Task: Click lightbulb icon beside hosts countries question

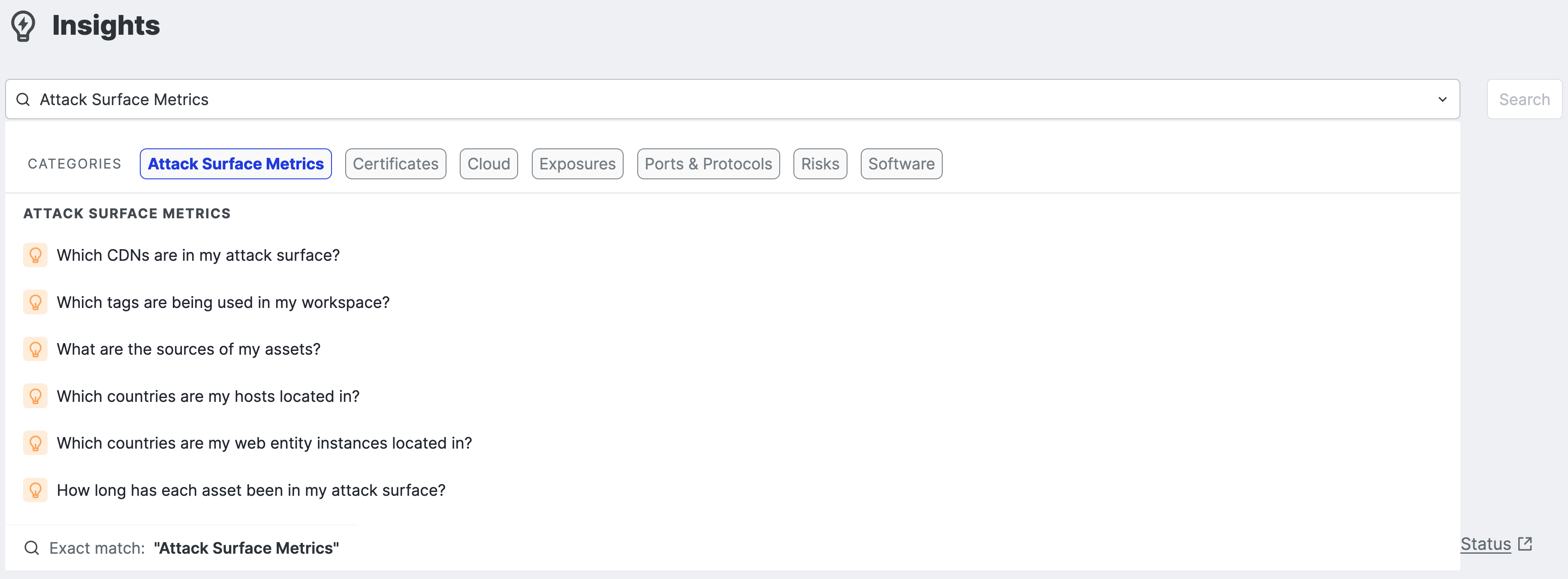Action: tap(35, 396)
